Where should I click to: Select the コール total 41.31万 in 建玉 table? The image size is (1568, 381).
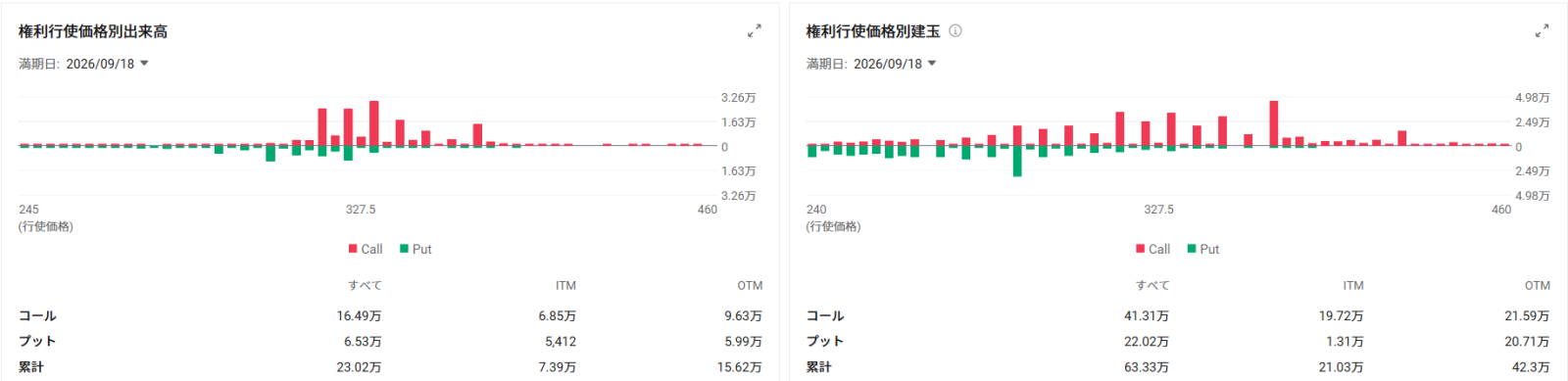tap(1147, 315)
